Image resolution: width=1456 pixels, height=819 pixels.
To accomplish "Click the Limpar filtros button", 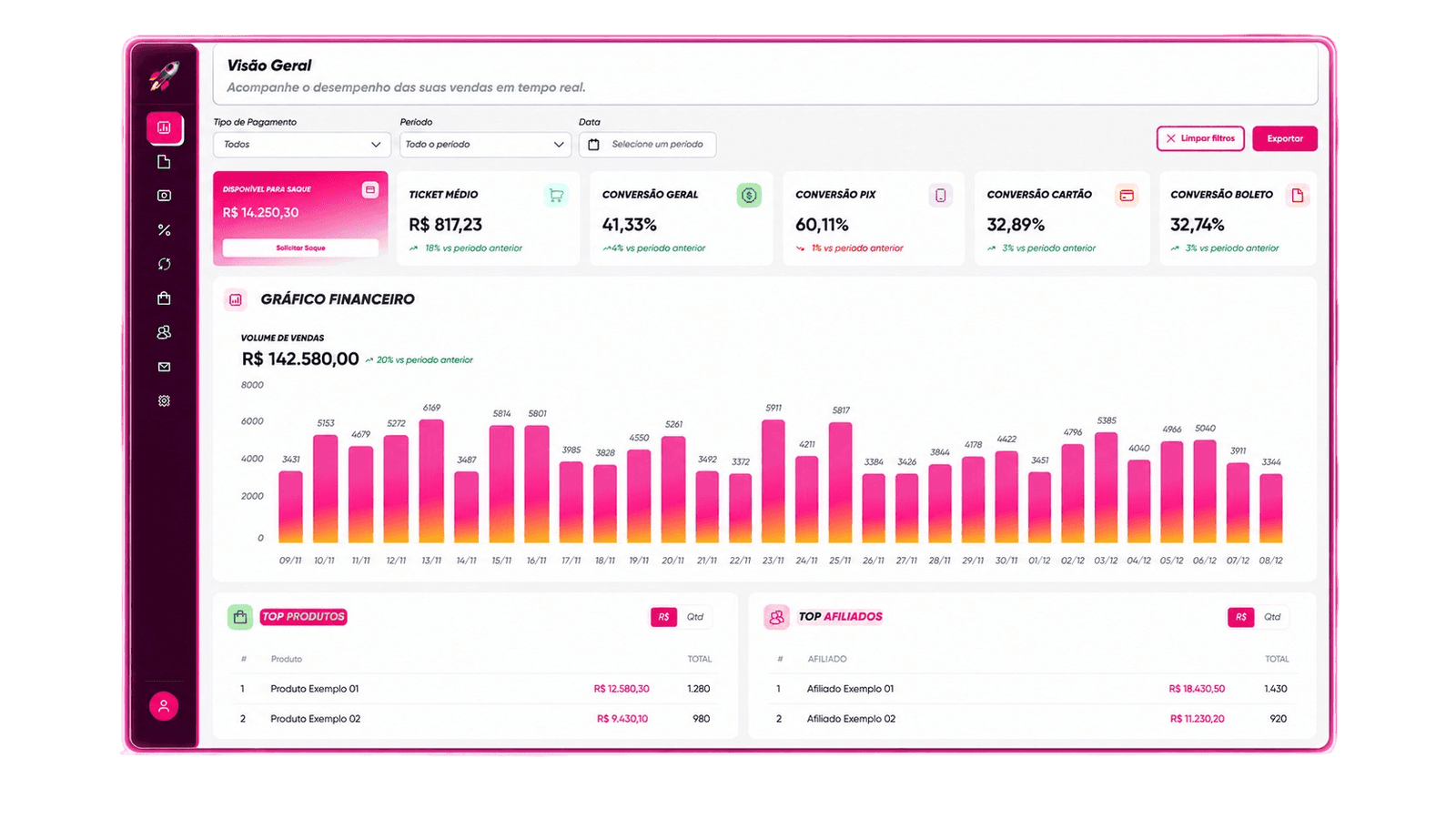I will coord(1200,138).
